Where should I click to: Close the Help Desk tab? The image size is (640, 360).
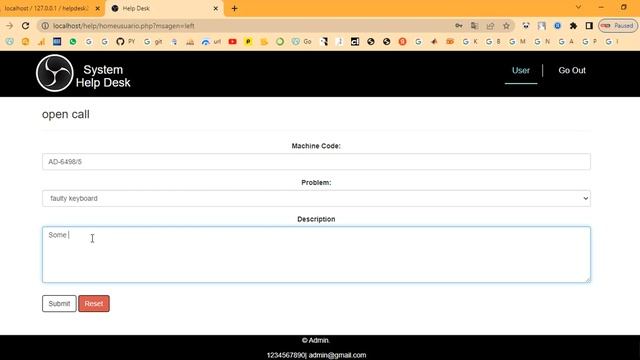click(x=216, y=8)
